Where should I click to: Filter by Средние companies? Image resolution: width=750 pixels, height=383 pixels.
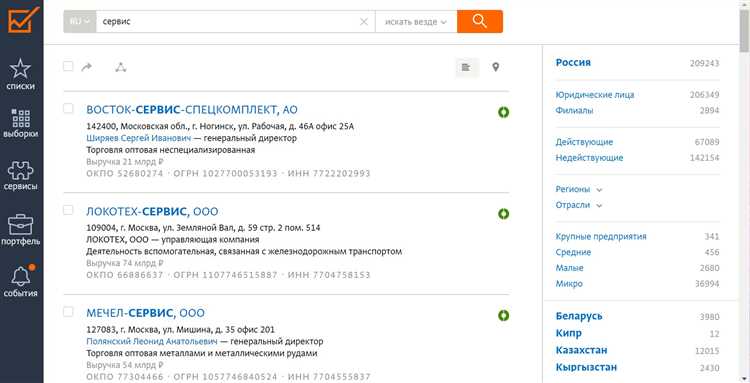coord(573,252)
